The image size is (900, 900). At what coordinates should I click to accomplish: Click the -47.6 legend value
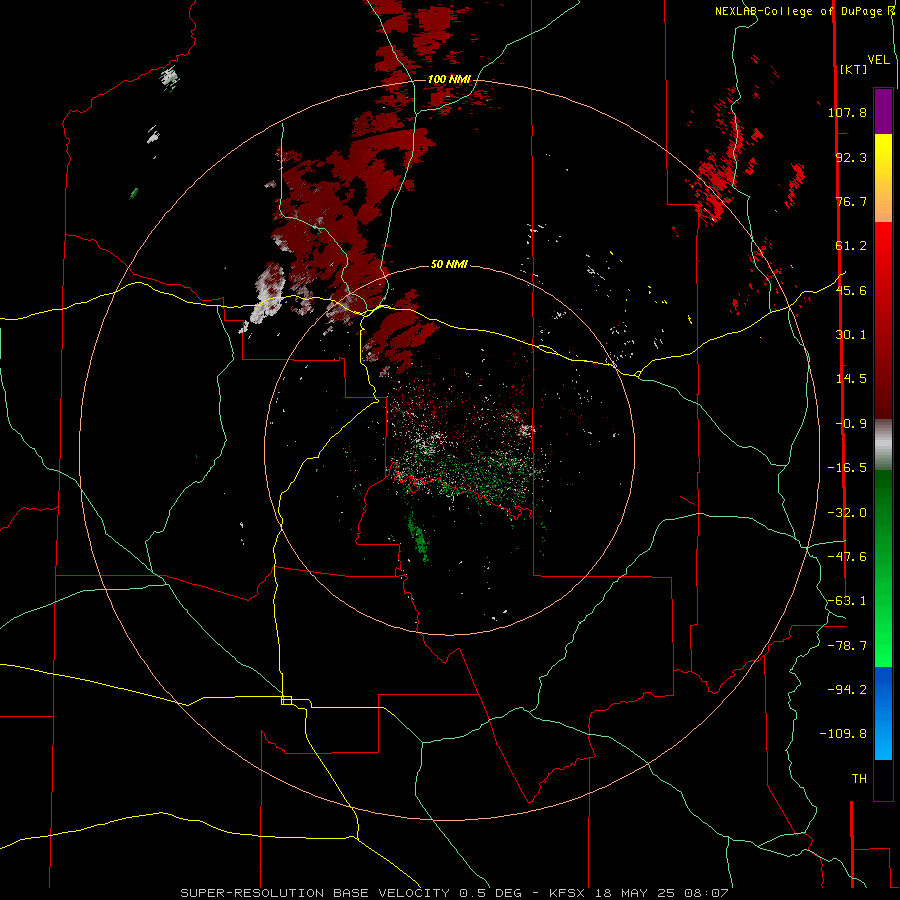[x=847, y=557]
